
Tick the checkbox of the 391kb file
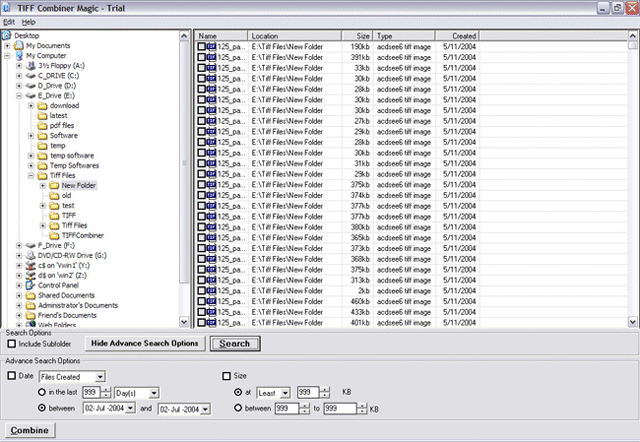[201, 57]
